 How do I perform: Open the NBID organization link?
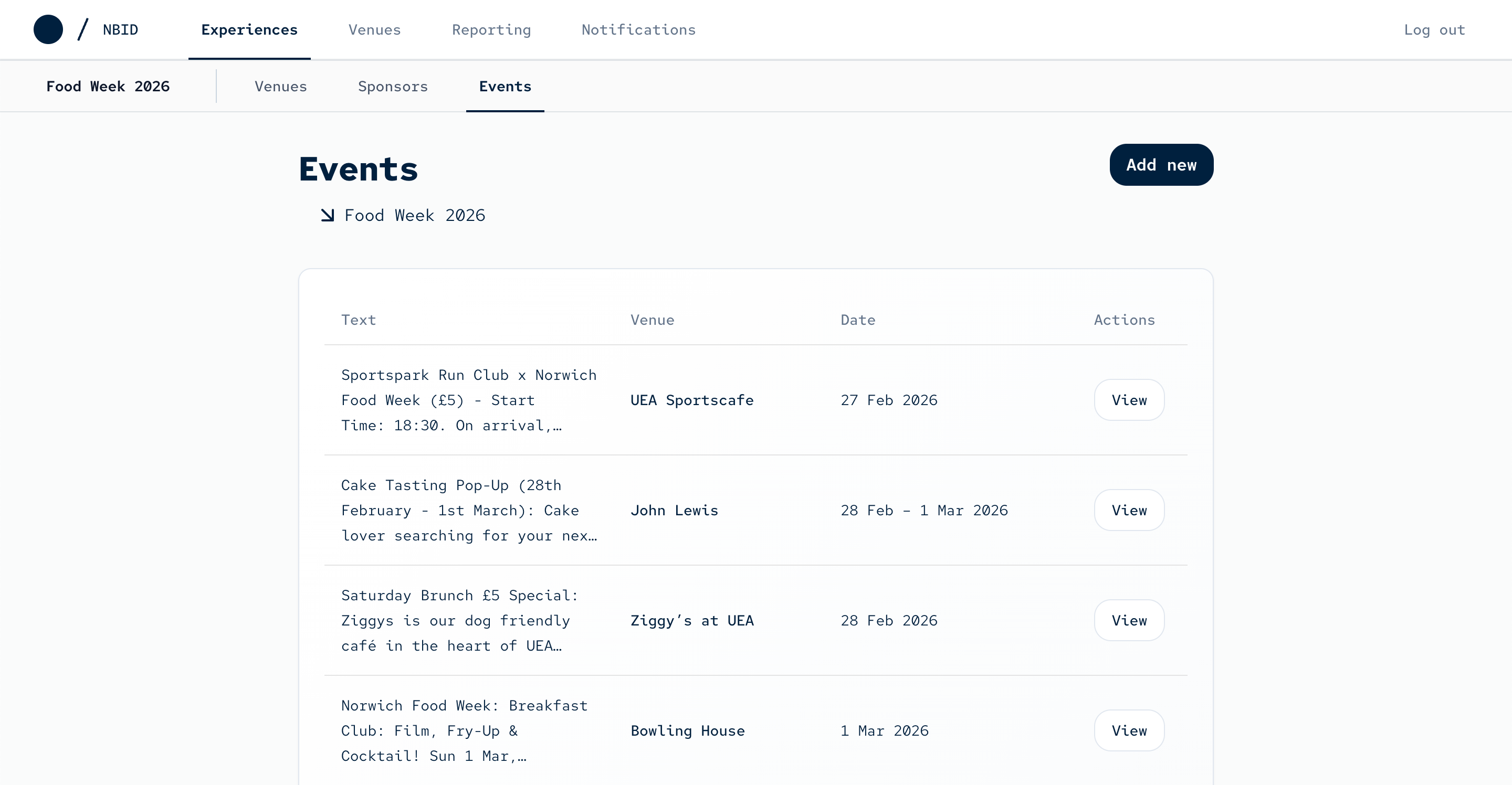[120, 29]
